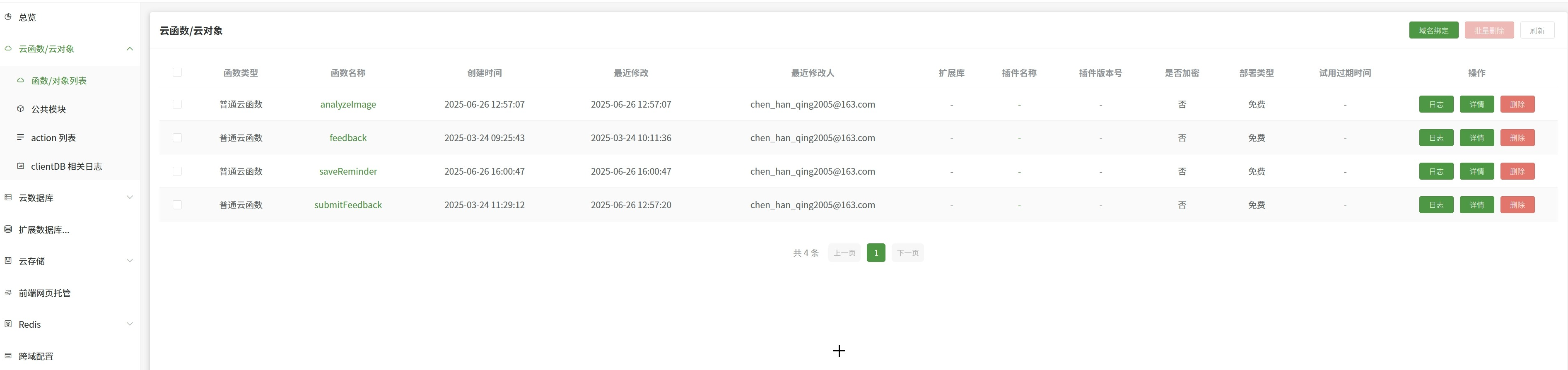Image resolution: width=1568 pixels, height=370 pixels.
Task: Click the 共 4 条 total count
Action: (806, 252)
